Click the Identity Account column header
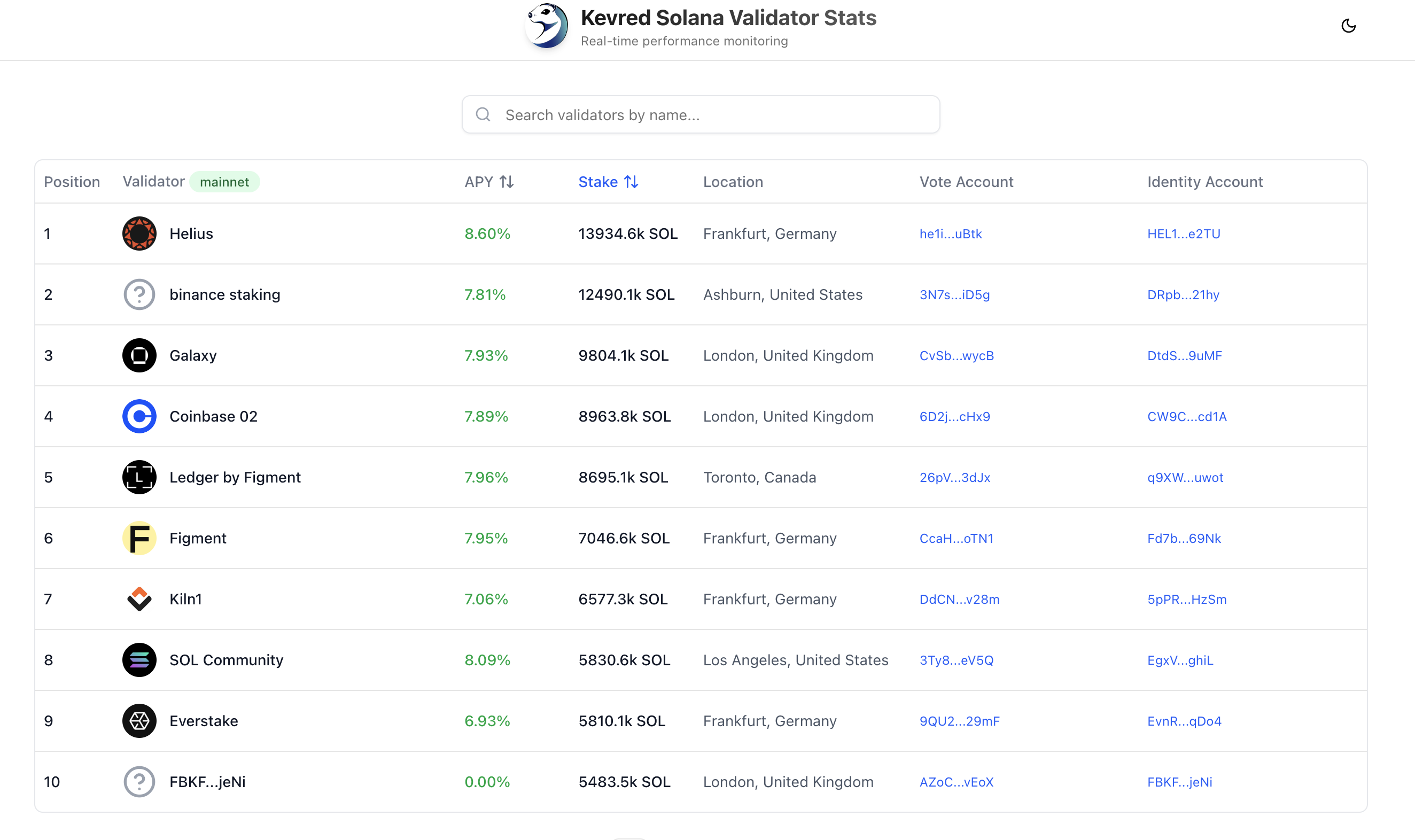This screenshot has height=840, width=1415. pos(1205,182)
